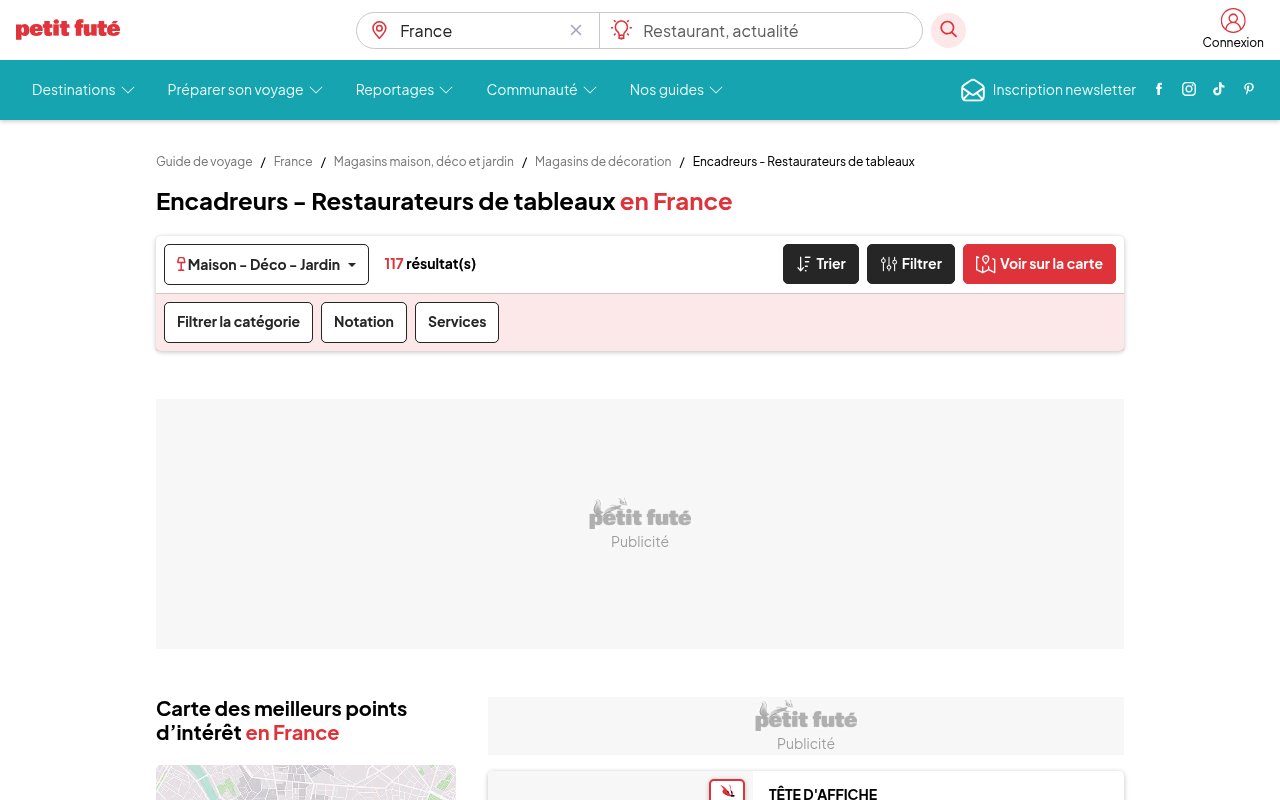The width and height of the screenshot is (1280, 800).
Task: Click Voir sur la carte button
Action: 1039,264
